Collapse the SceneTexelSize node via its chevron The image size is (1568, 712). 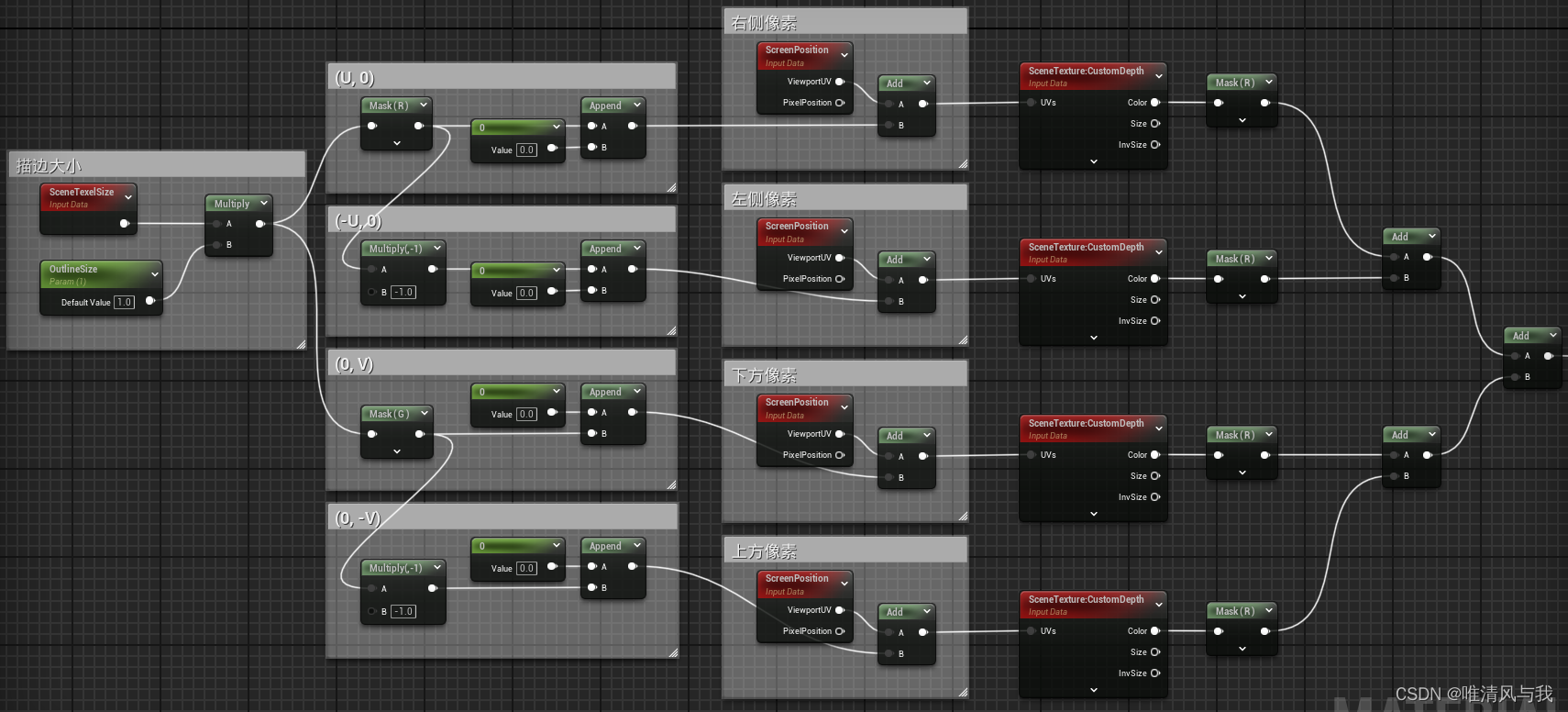(x=128, y=197)
